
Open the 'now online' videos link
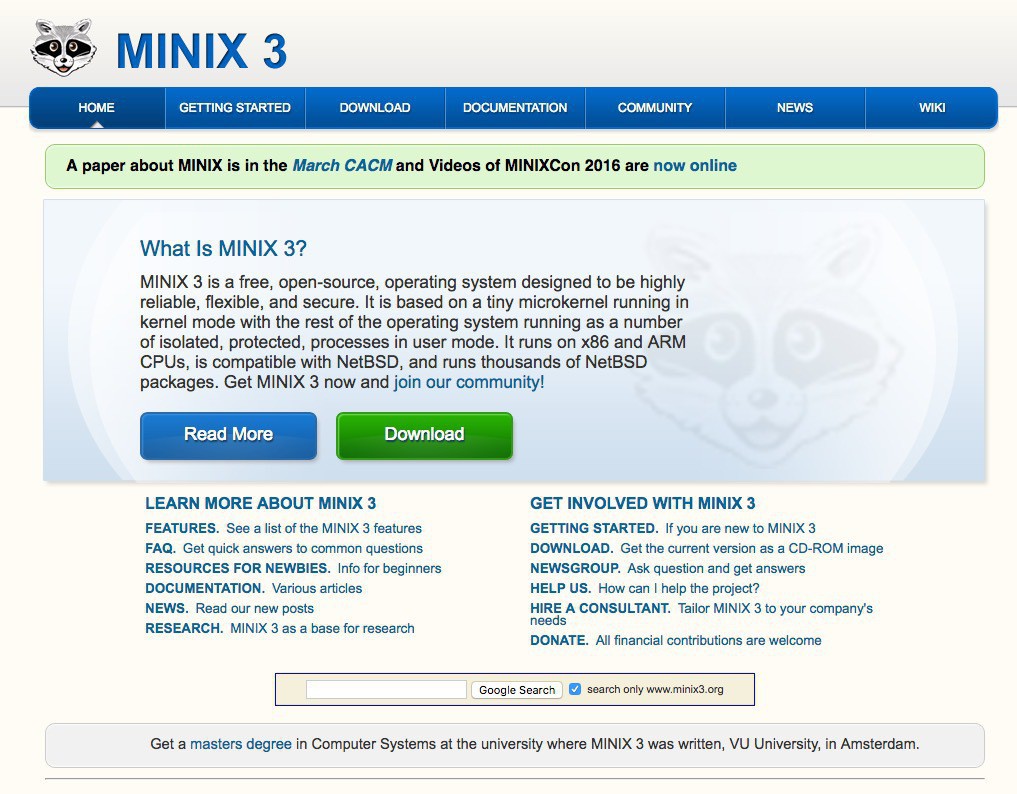click(695, 165)
